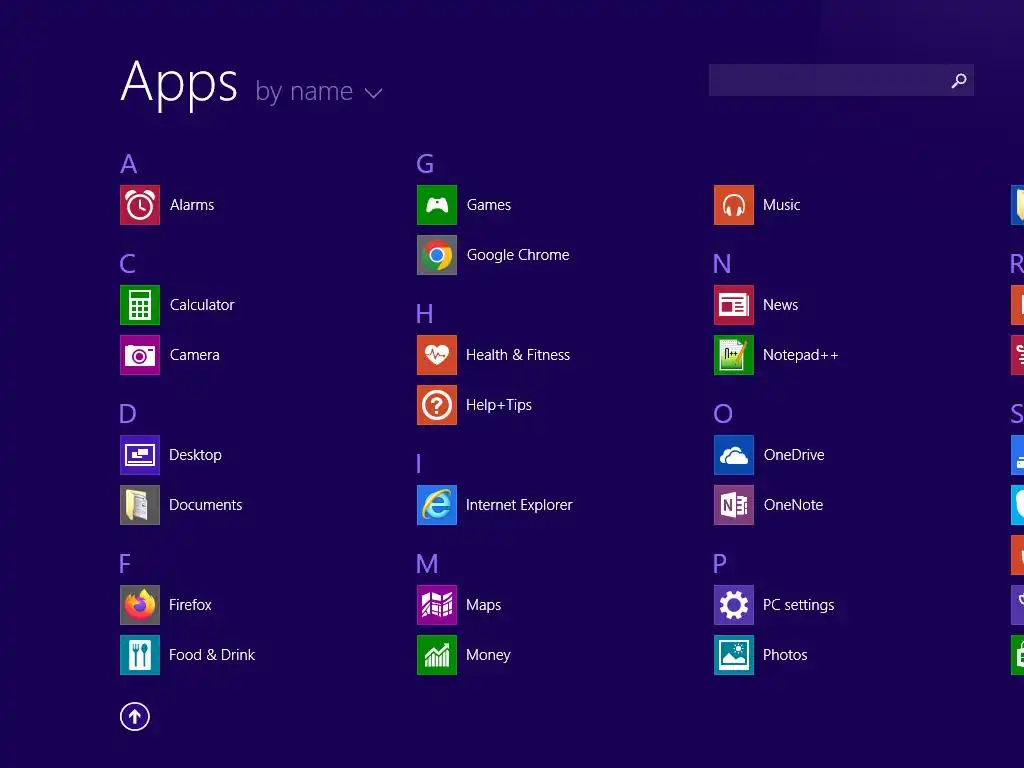
Task: Click the 'Health & Fitness' label
Action: point(518,355)
